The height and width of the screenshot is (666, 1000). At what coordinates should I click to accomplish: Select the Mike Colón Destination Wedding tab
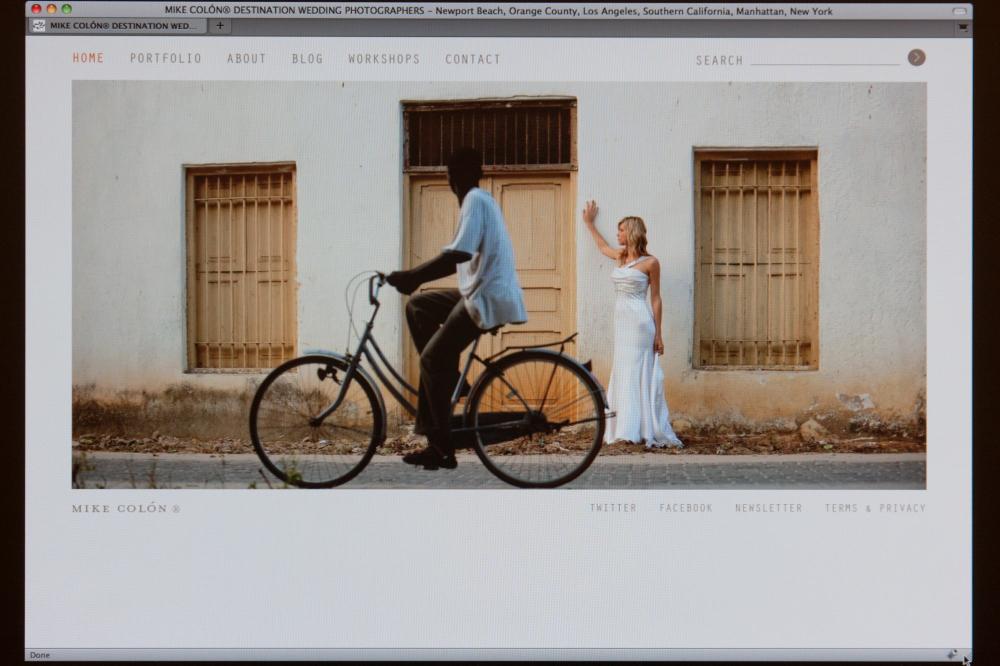point(116,26)
